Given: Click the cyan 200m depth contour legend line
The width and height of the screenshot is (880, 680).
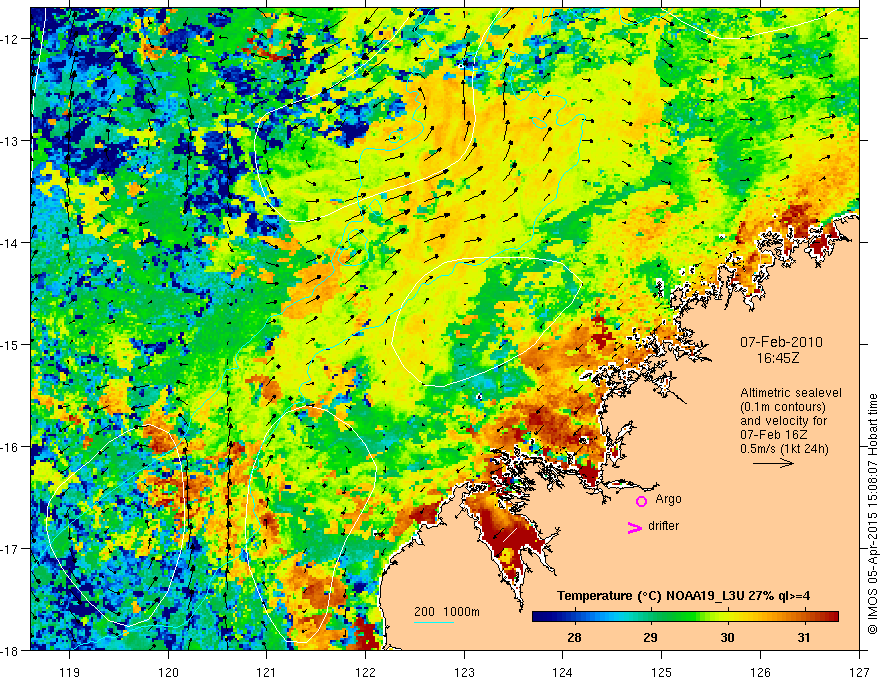Looking at the screenshot, I should [434, 622].
